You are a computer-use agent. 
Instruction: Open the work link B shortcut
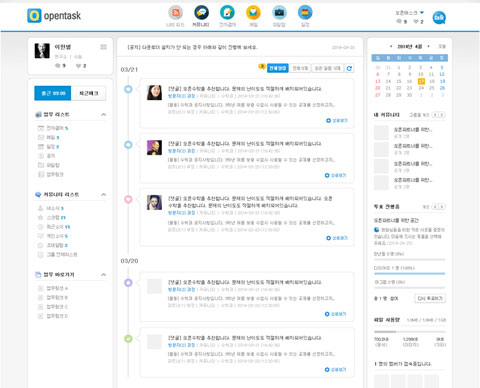coord(53,297)
